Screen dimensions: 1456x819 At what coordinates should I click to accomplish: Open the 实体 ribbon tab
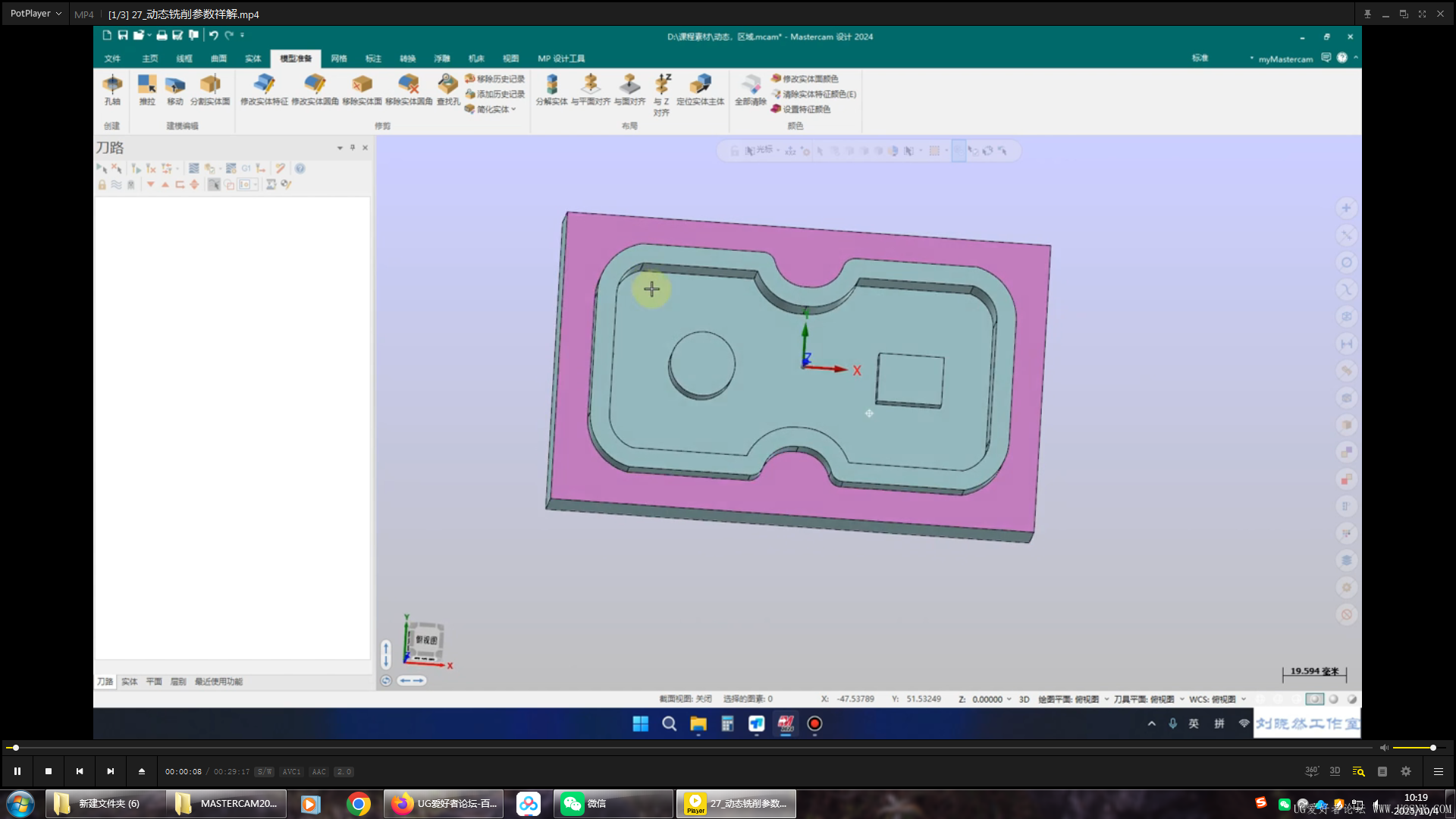coord(253,58)
